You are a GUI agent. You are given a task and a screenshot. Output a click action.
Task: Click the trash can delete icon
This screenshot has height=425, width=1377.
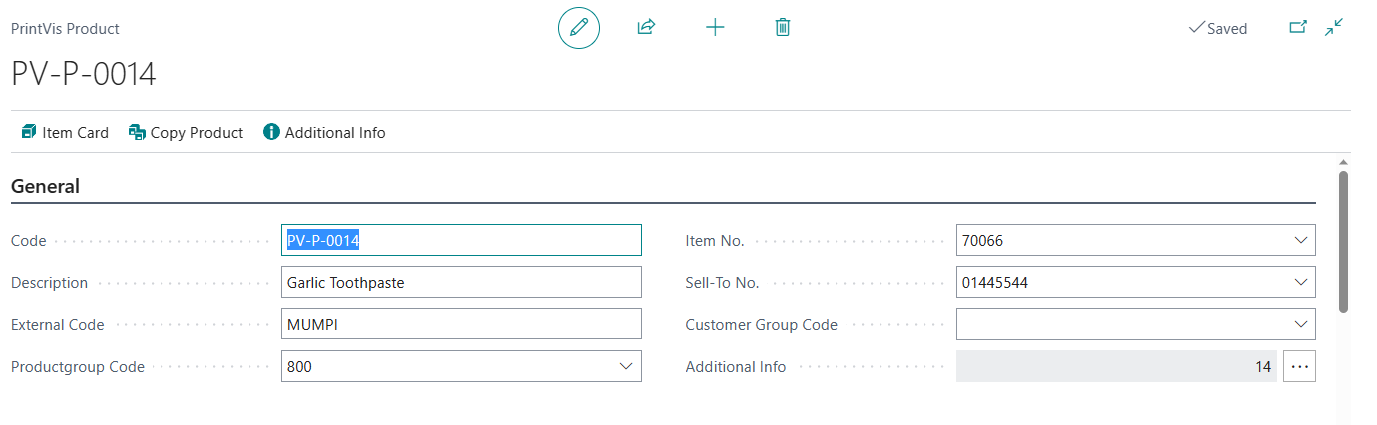tap(783, 28)
